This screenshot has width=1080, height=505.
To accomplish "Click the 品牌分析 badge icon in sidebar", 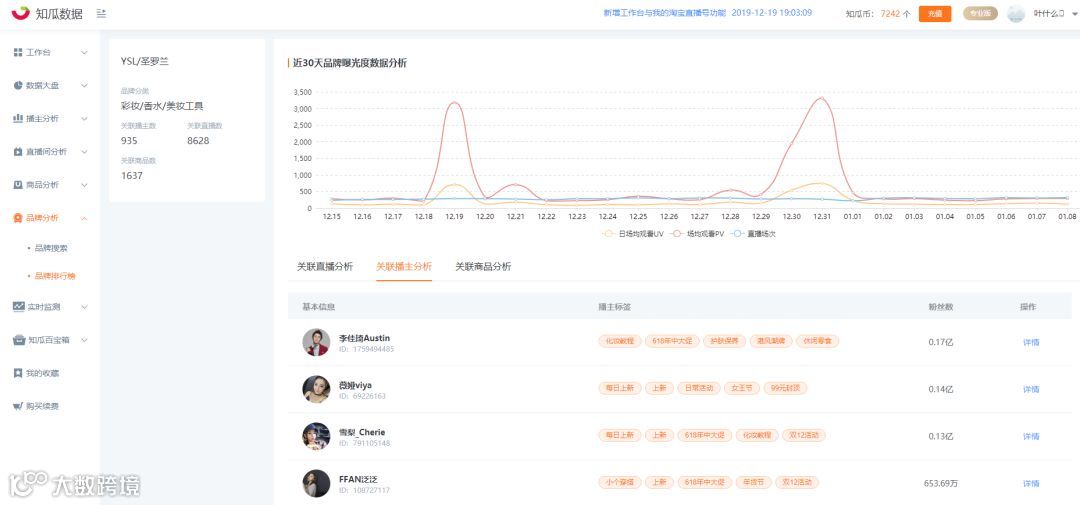I will coord(19,218).
